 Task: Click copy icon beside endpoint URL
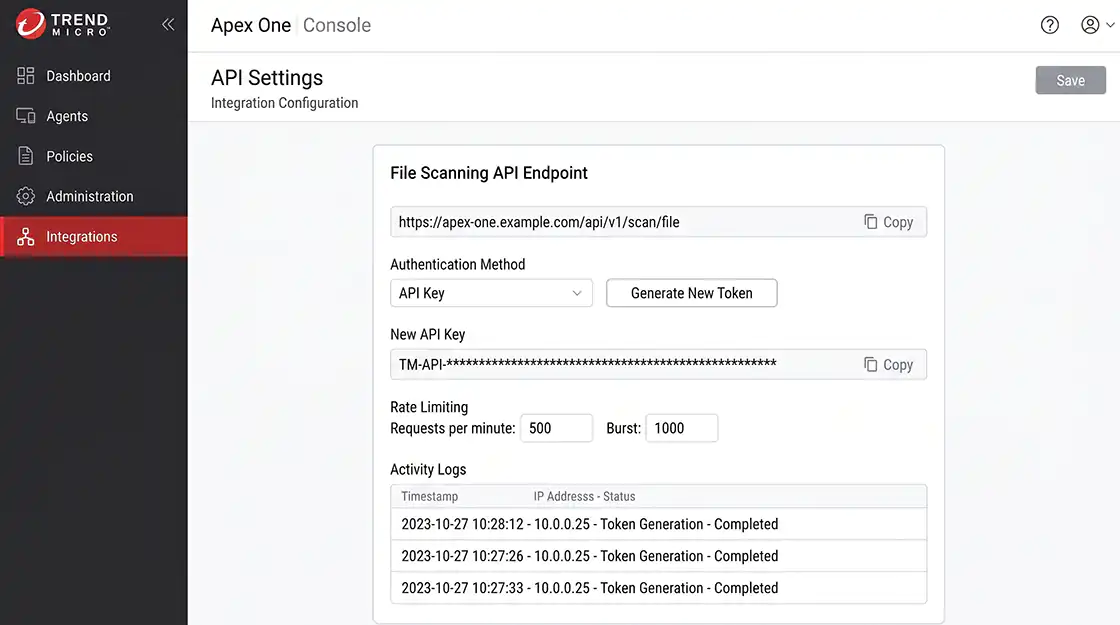click(871, 221)
